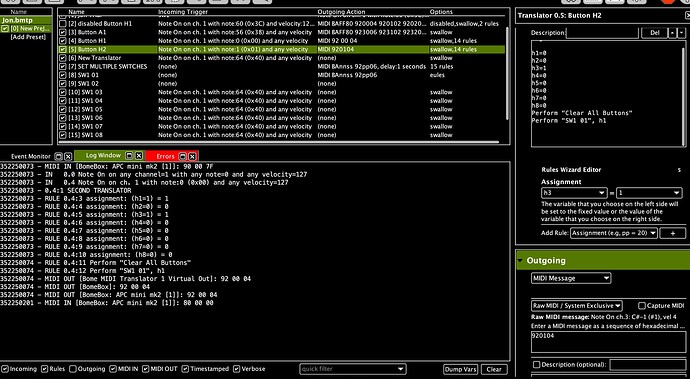Toggle the Rules log filter checkbox
Viewport: 690px width, 379px height.
pyautogui.click(x=44, y=369)
